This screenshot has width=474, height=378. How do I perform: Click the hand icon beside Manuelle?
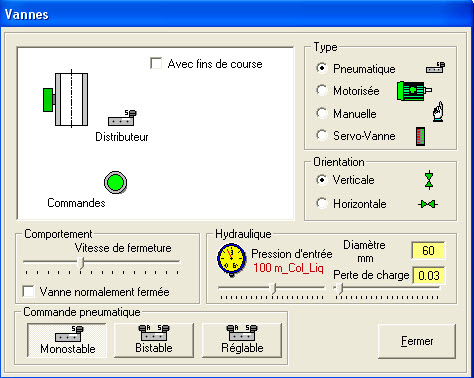pyautogui.click(x=438, y=112)
